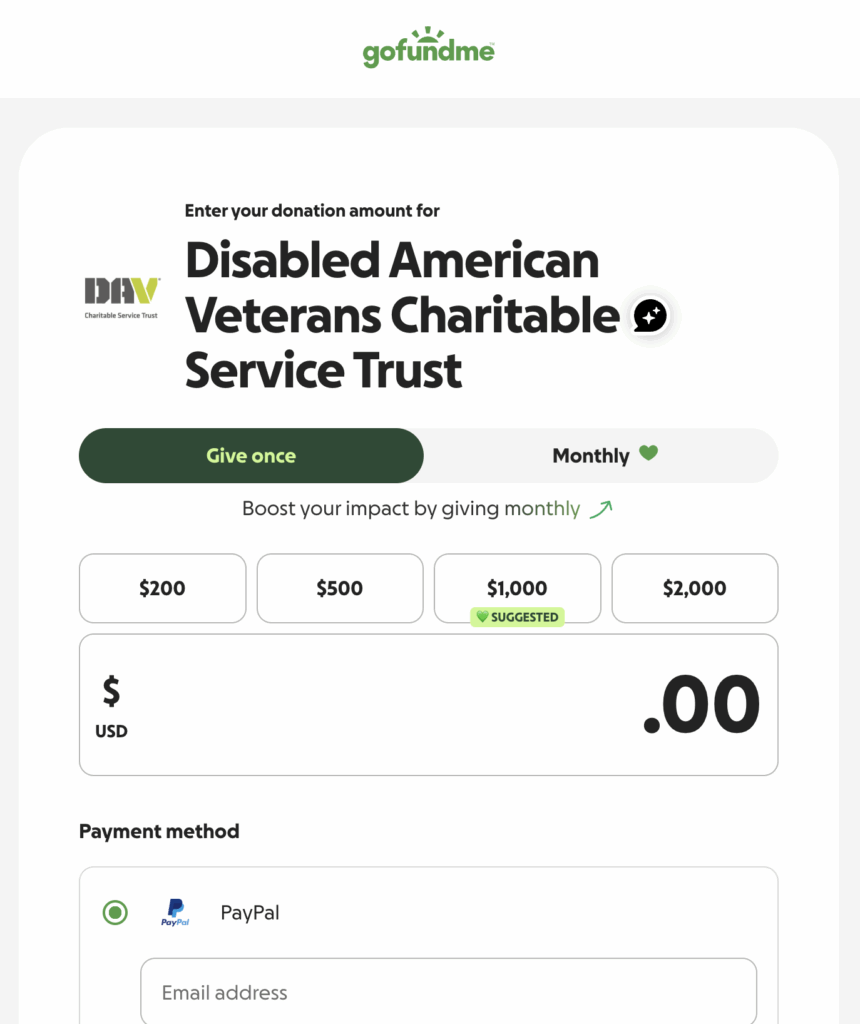Select the PayPal radio button
Screen dimensions: 860x1024
pyautogui.click(x=115, y=912)
